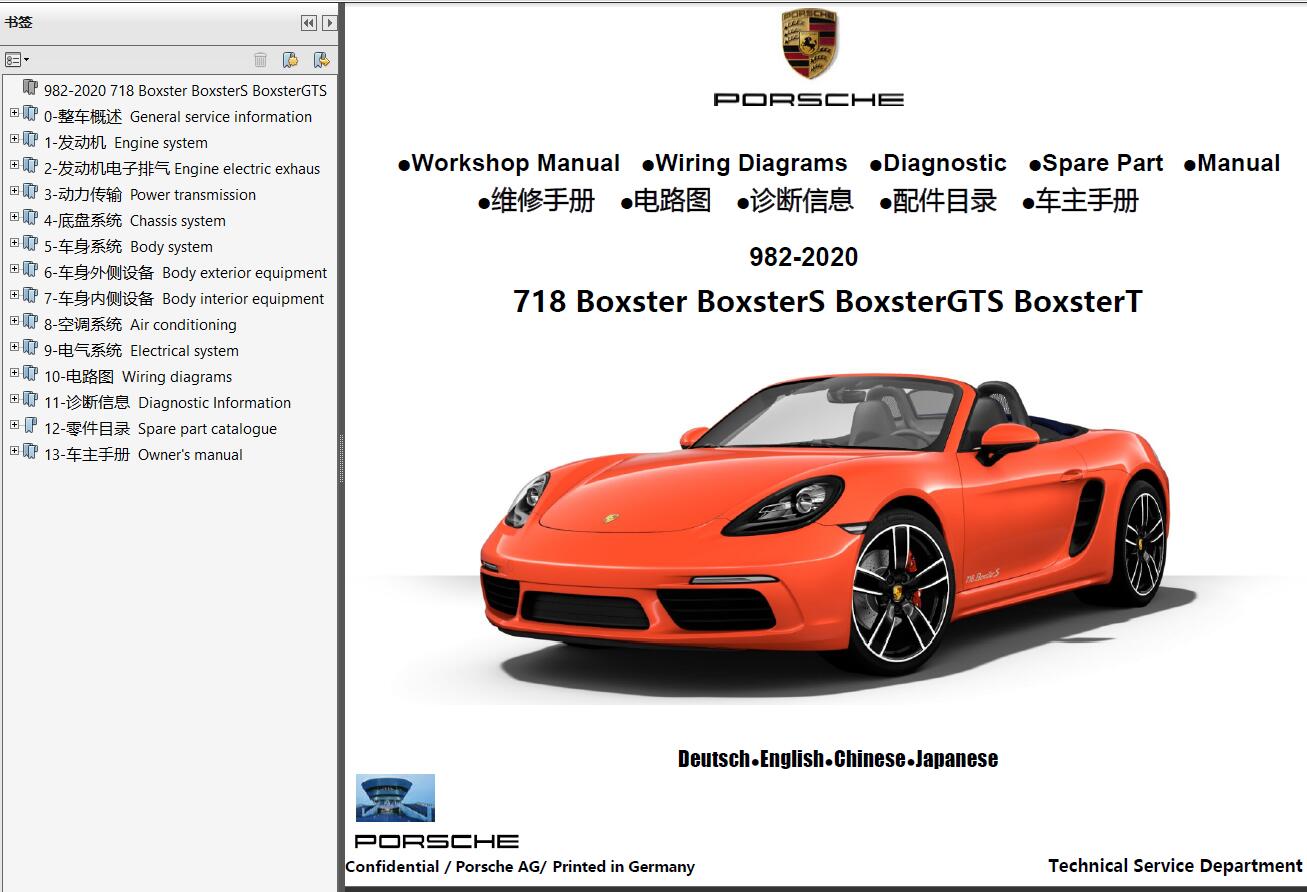The width and height of the screenshot is (1307, 892).
Task: Open the Wiring diagrams bookmark label
Action: [138, 377]
